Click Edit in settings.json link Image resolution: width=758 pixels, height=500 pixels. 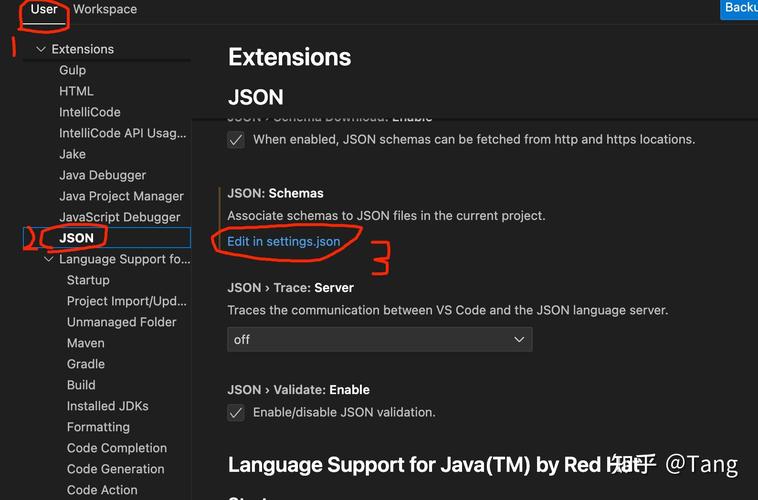[x=284, y=241]
